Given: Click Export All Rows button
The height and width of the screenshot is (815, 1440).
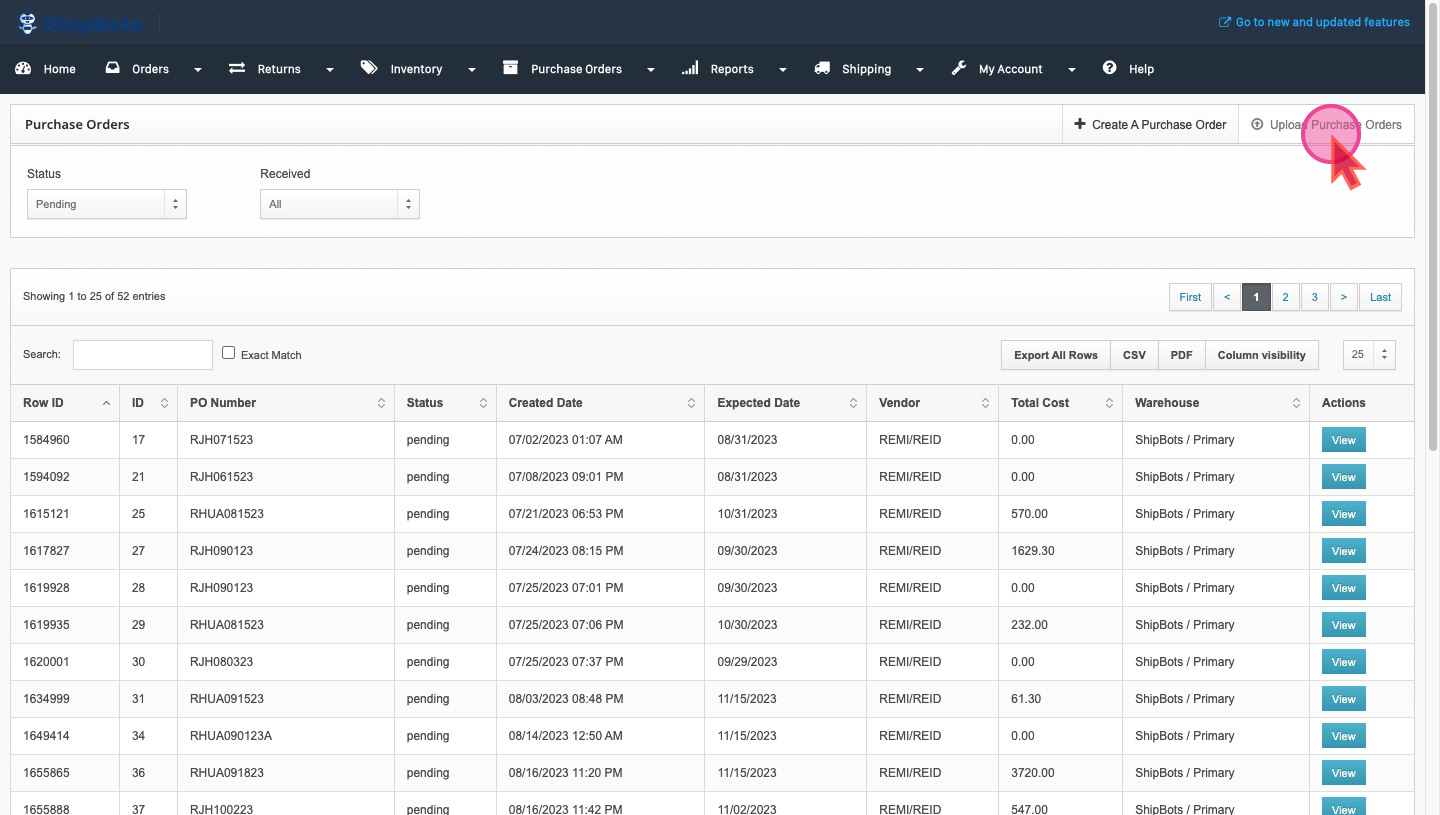Looking at the screenshot, I should 1056,355.
